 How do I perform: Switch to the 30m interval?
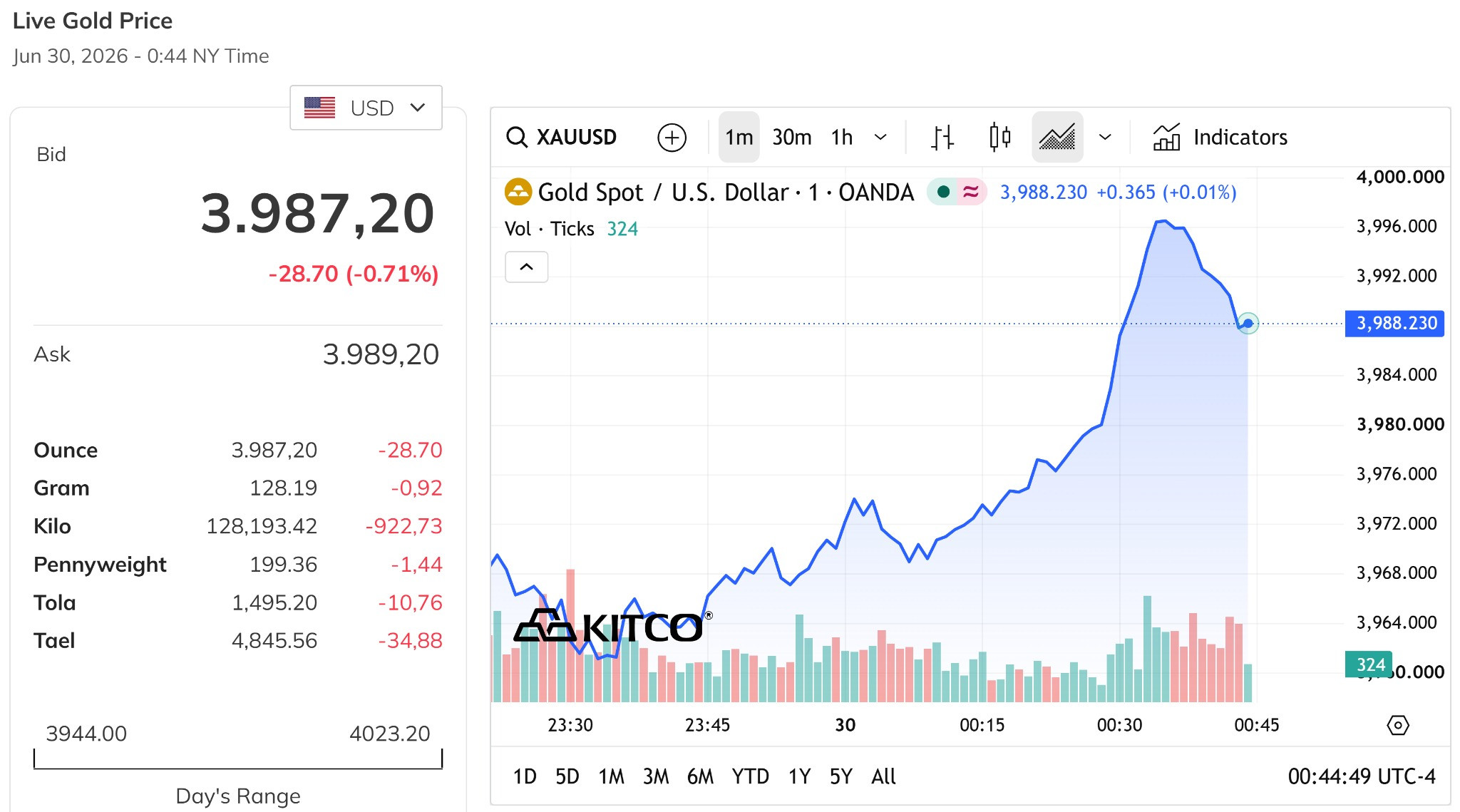pos(791,137)
